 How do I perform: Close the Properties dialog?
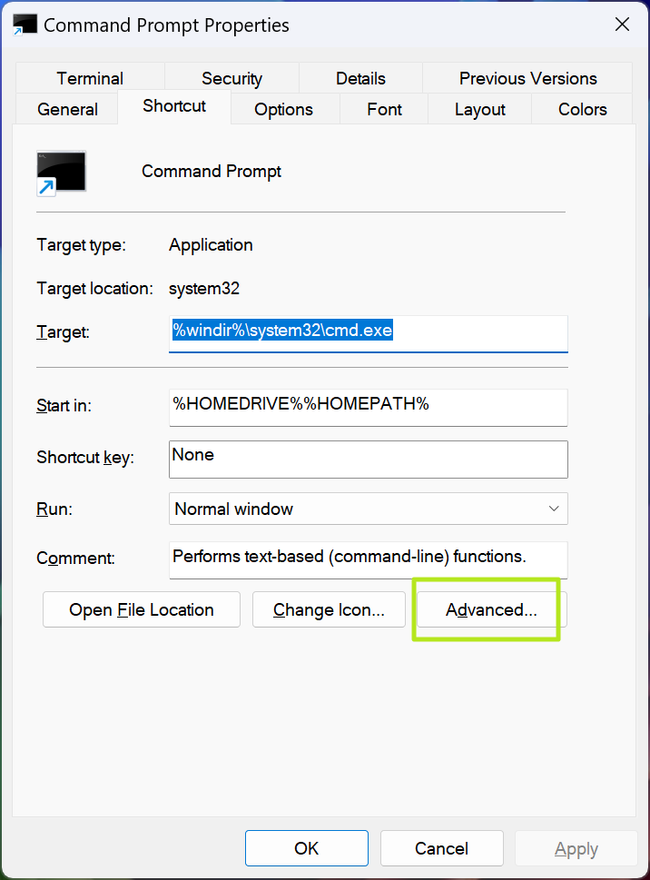pos(622,24)
